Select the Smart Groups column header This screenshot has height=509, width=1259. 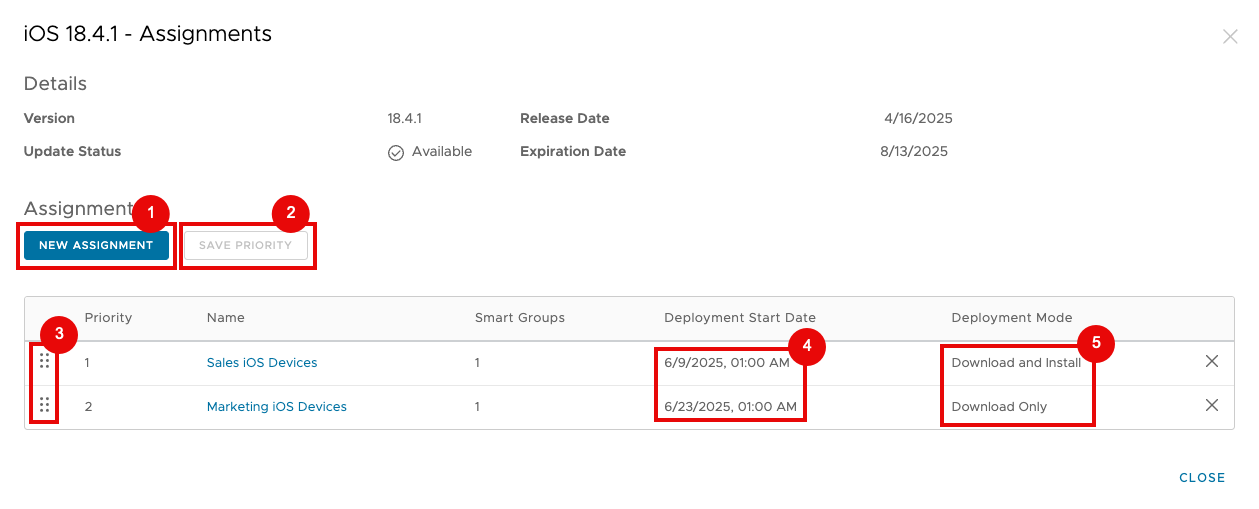point(519,318)
